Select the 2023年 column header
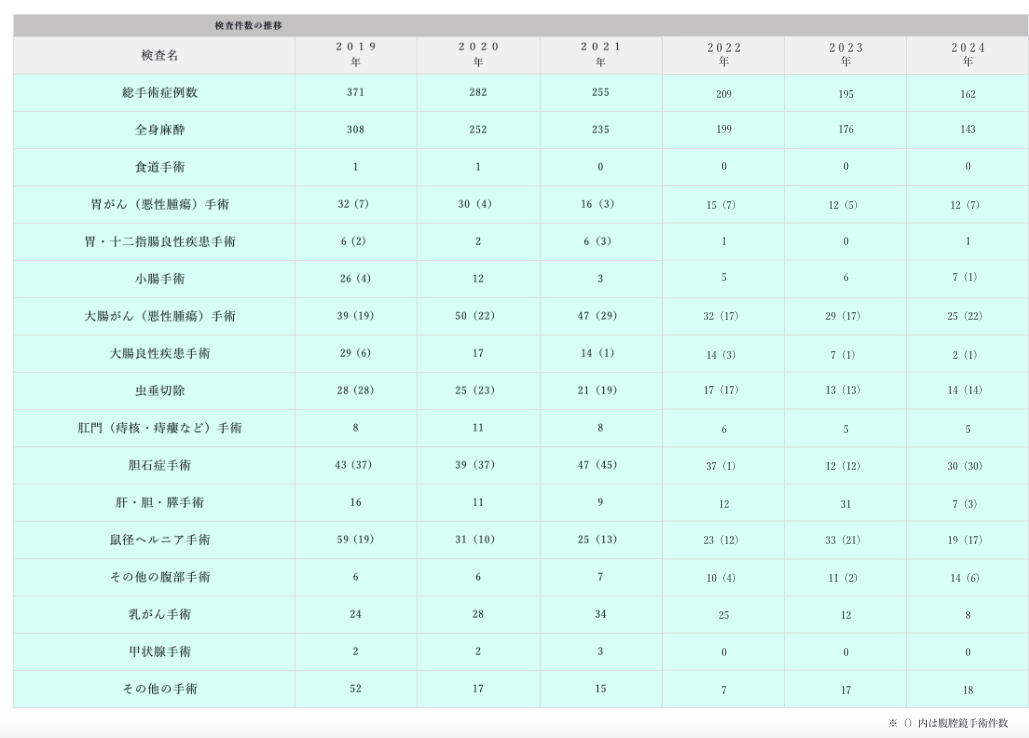Viewport: 1029px width, 738px height. tap(846, 54)
